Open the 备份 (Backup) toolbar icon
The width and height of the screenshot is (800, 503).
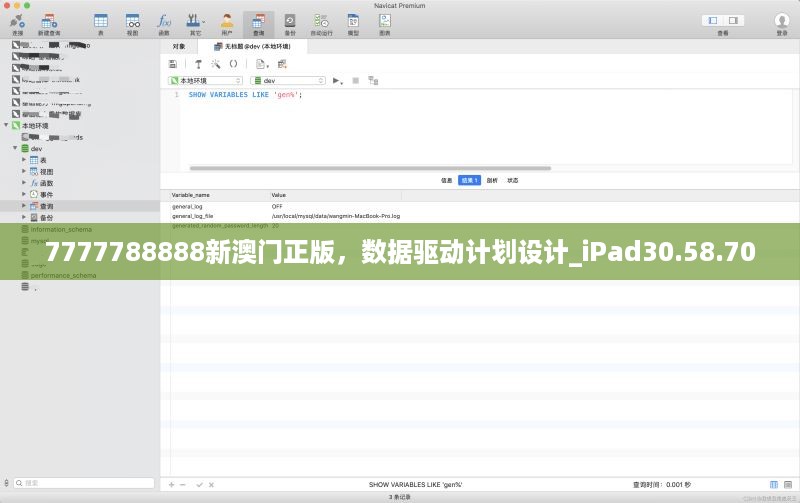pos(290,24)
